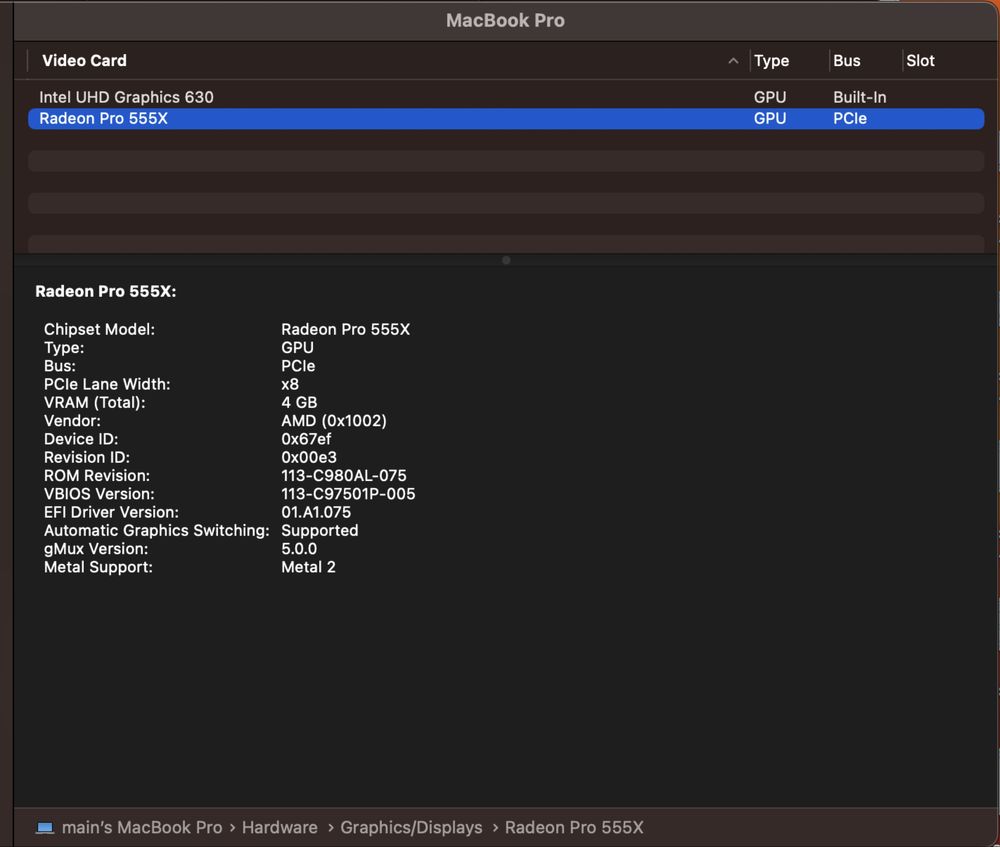Click the device ID value 0x67ef

coord(306,439)
